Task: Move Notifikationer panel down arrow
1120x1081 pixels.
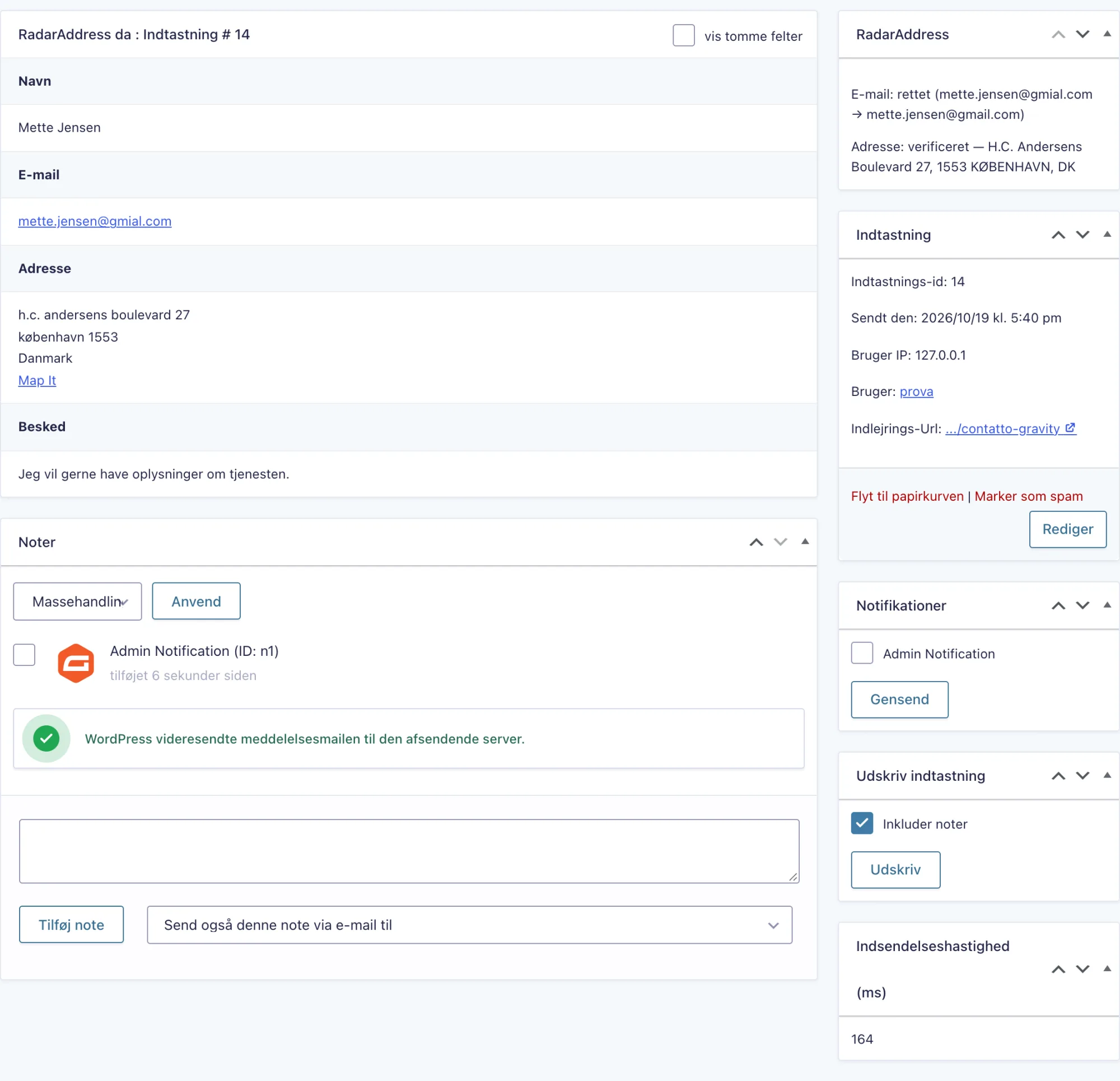Action: pos(1082,605)
